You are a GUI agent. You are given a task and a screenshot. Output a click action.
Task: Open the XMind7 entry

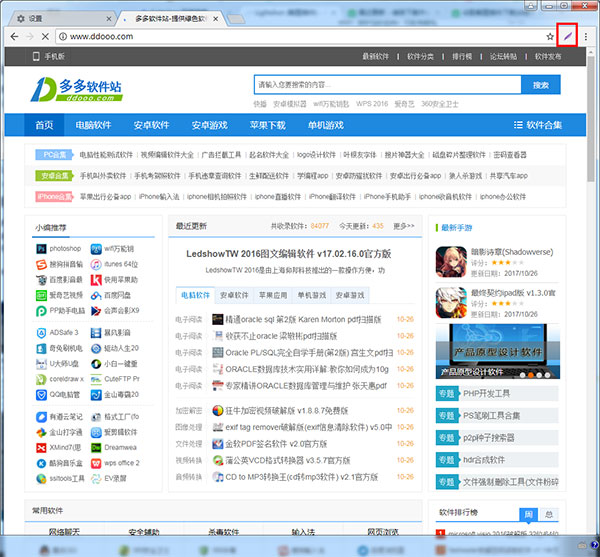[x=59, y=448]
